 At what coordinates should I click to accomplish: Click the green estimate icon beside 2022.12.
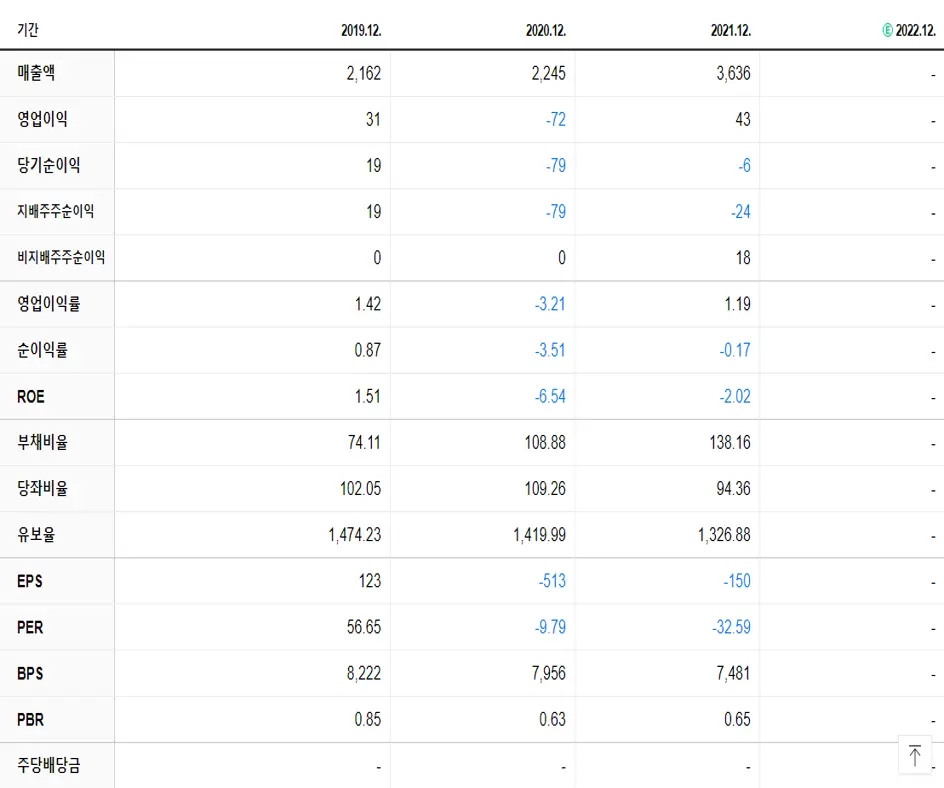887,30
